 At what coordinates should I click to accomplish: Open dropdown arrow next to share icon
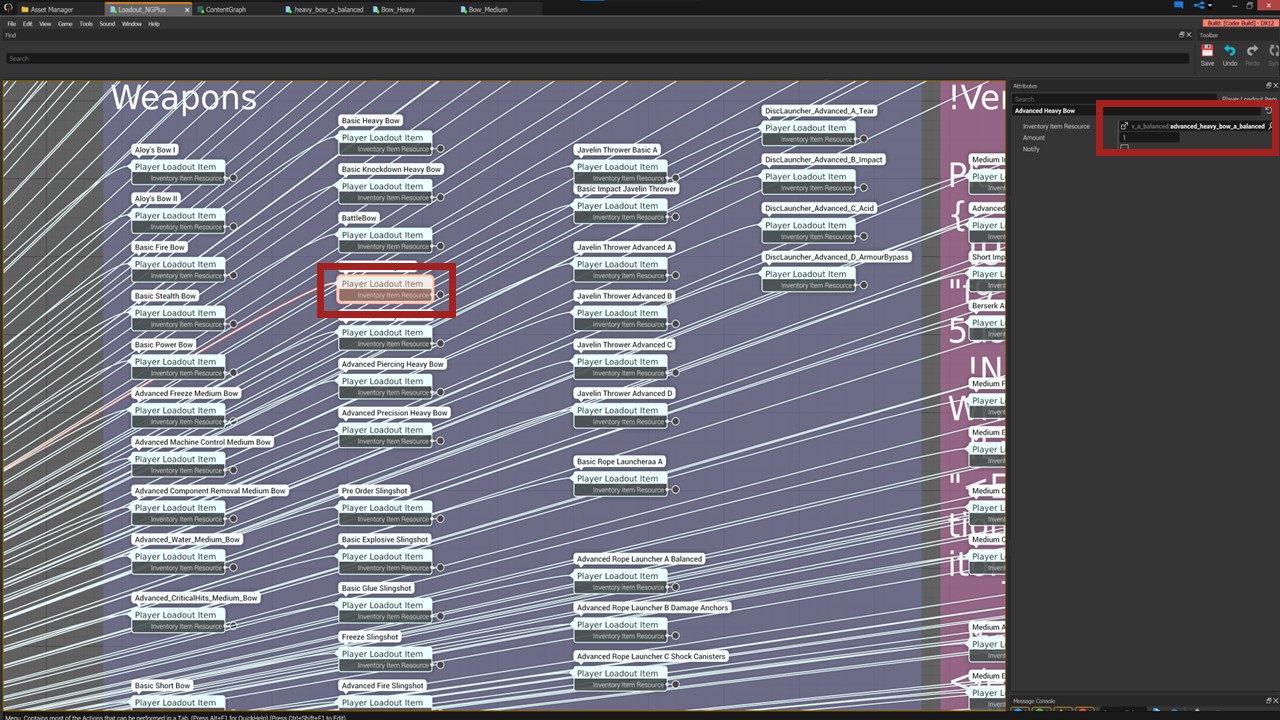coord(1210,6)
